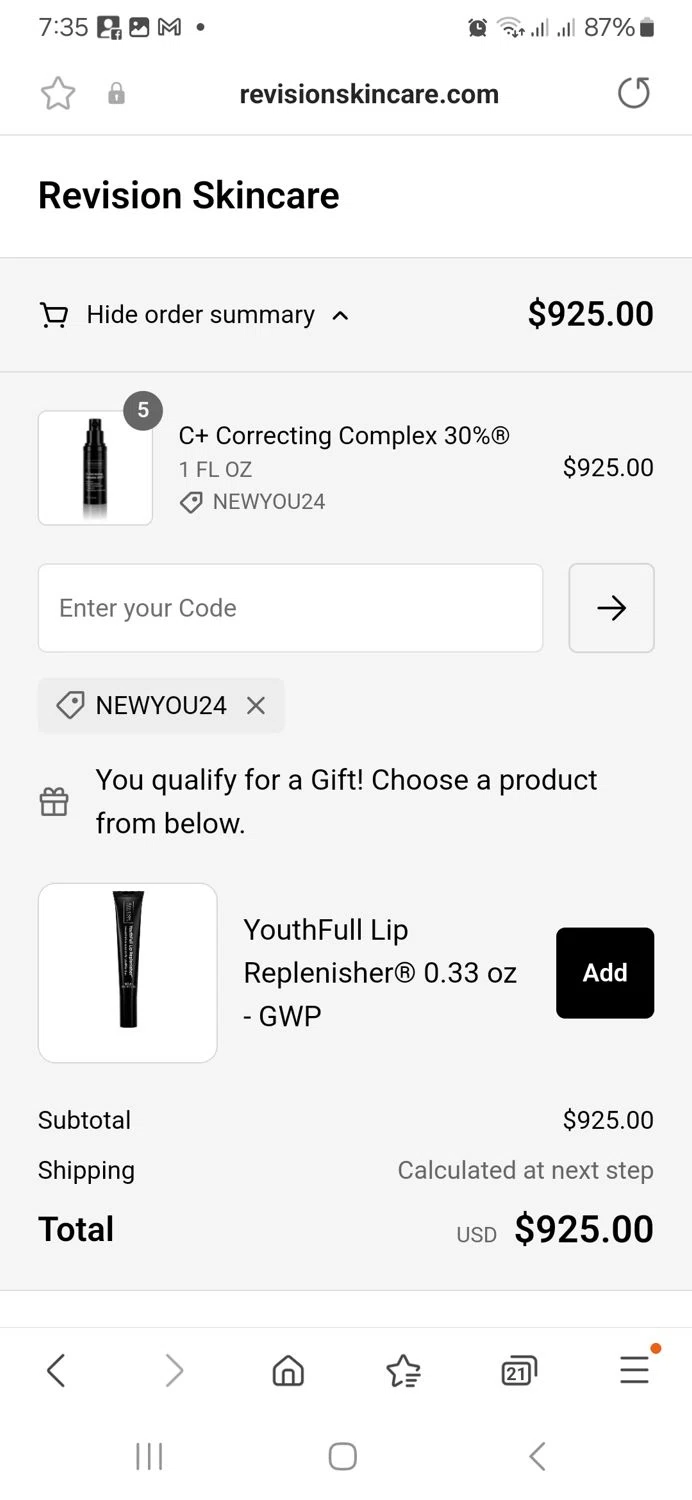This screenshot has height=1500, width=692.
Task: Show the open tabs counter
Action: coord(518,1370)
